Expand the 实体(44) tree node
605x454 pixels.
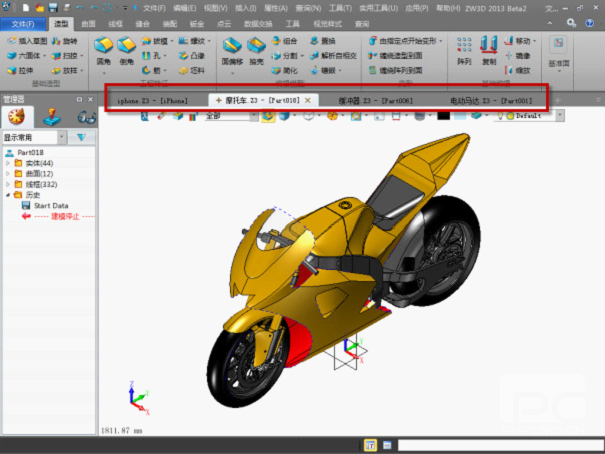8,163
